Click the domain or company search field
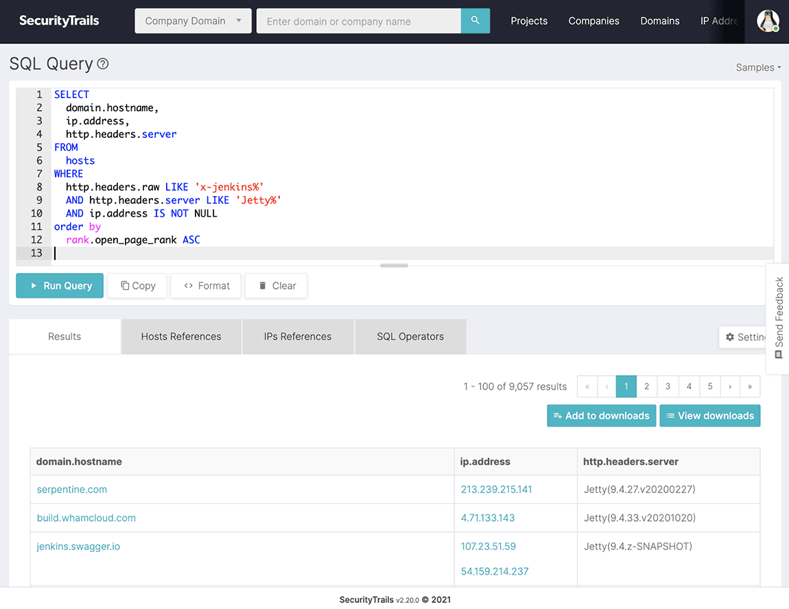Image resolution: width=789 pixels, height=609 pixels. click(359, 21)
